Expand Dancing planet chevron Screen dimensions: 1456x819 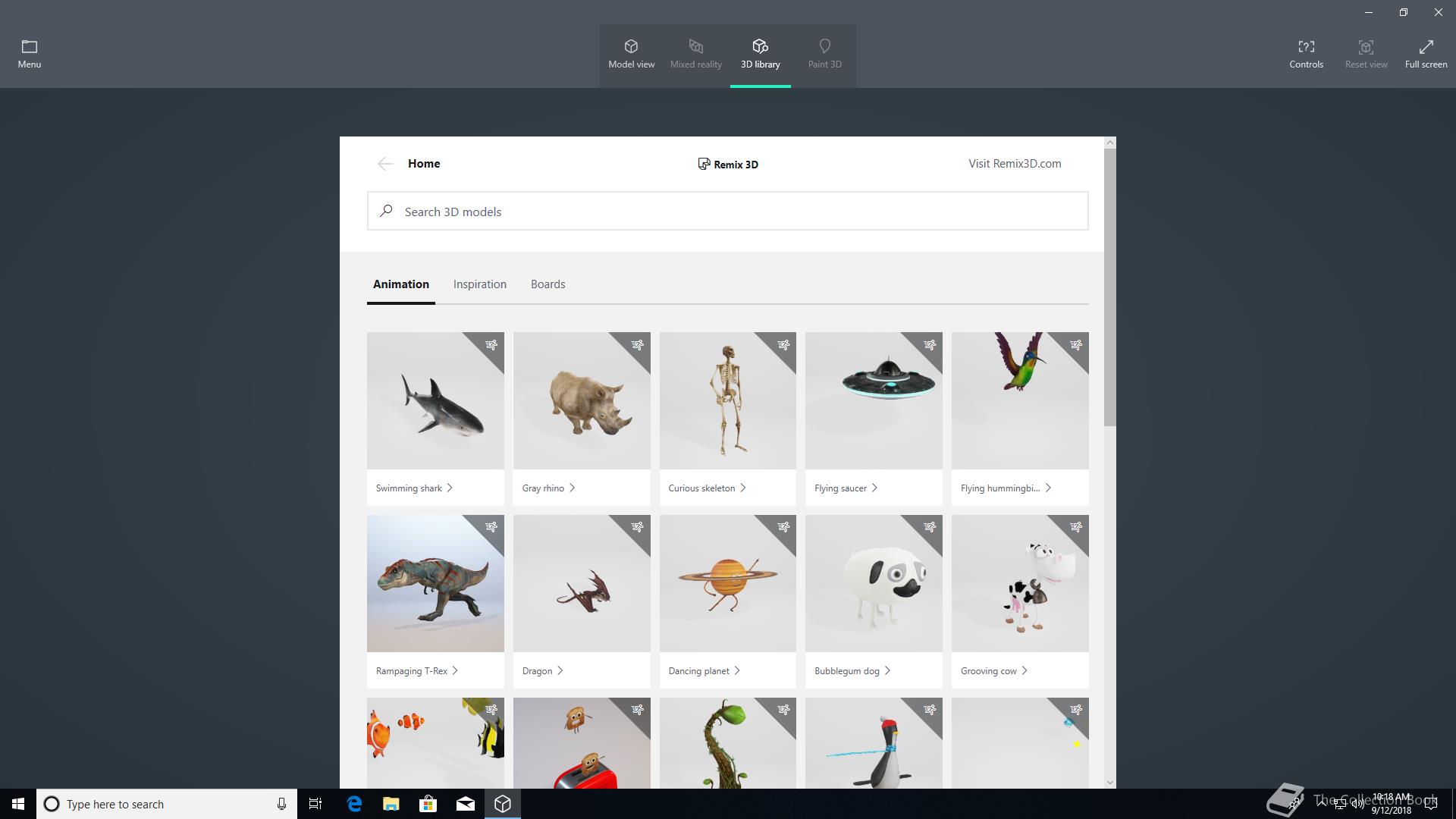pyautogui.click(x=737, y=670)
